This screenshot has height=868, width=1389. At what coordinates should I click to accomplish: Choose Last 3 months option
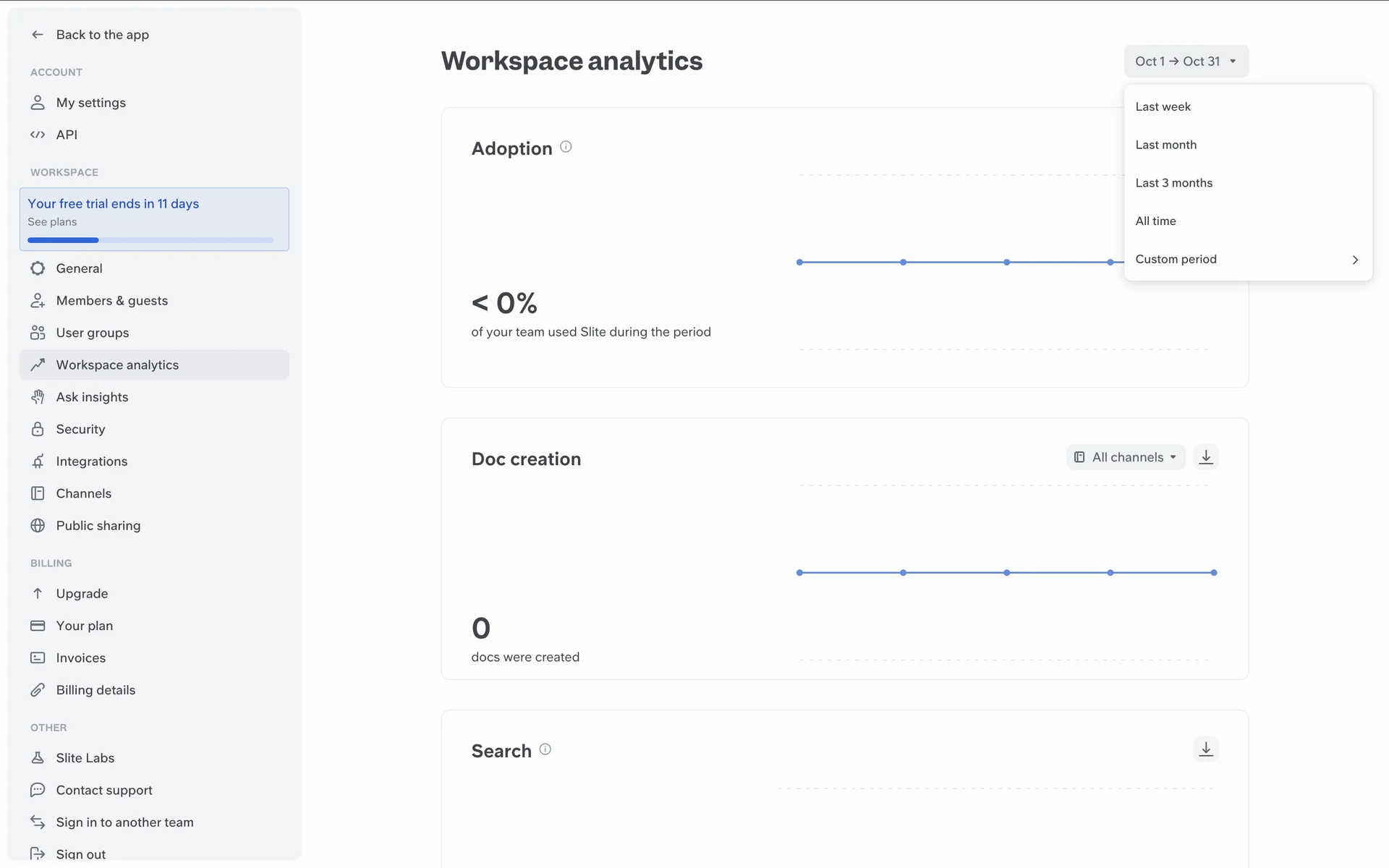[x=1173, y=183]
